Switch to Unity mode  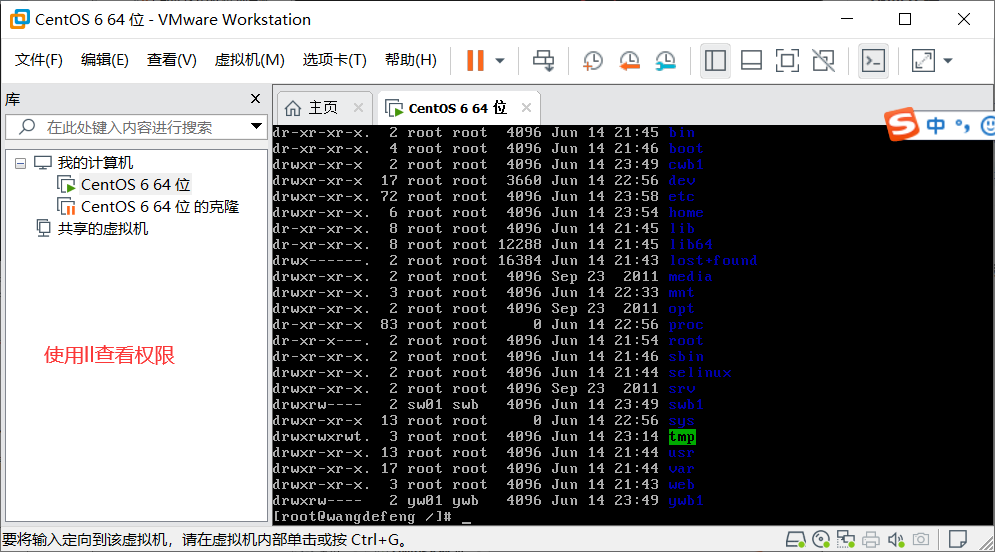click(x=824, y=61)
